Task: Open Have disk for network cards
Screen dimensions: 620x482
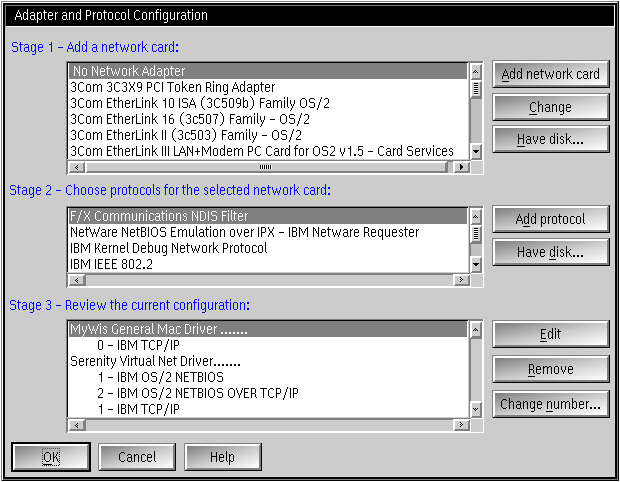Action: coord(550,140)
